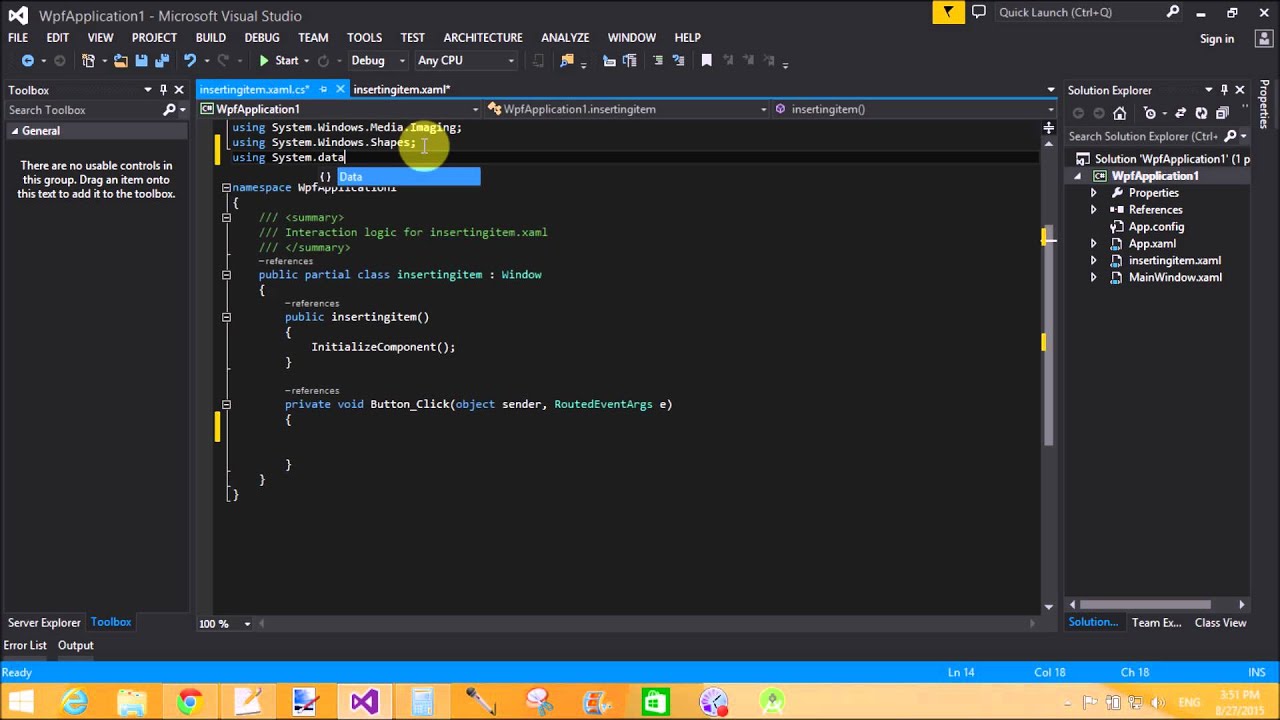Save the current file with the Save icon

(141, 61)
